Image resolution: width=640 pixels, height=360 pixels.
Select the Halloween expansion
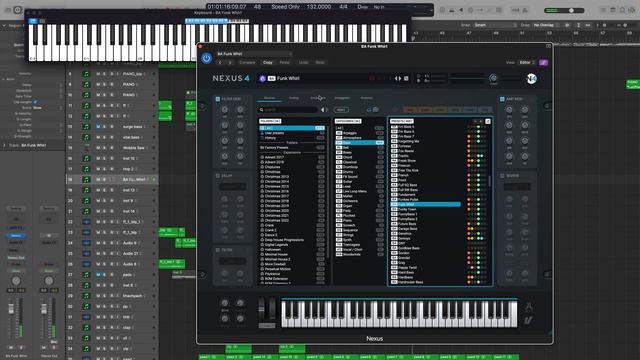click(x=292, y=249)
